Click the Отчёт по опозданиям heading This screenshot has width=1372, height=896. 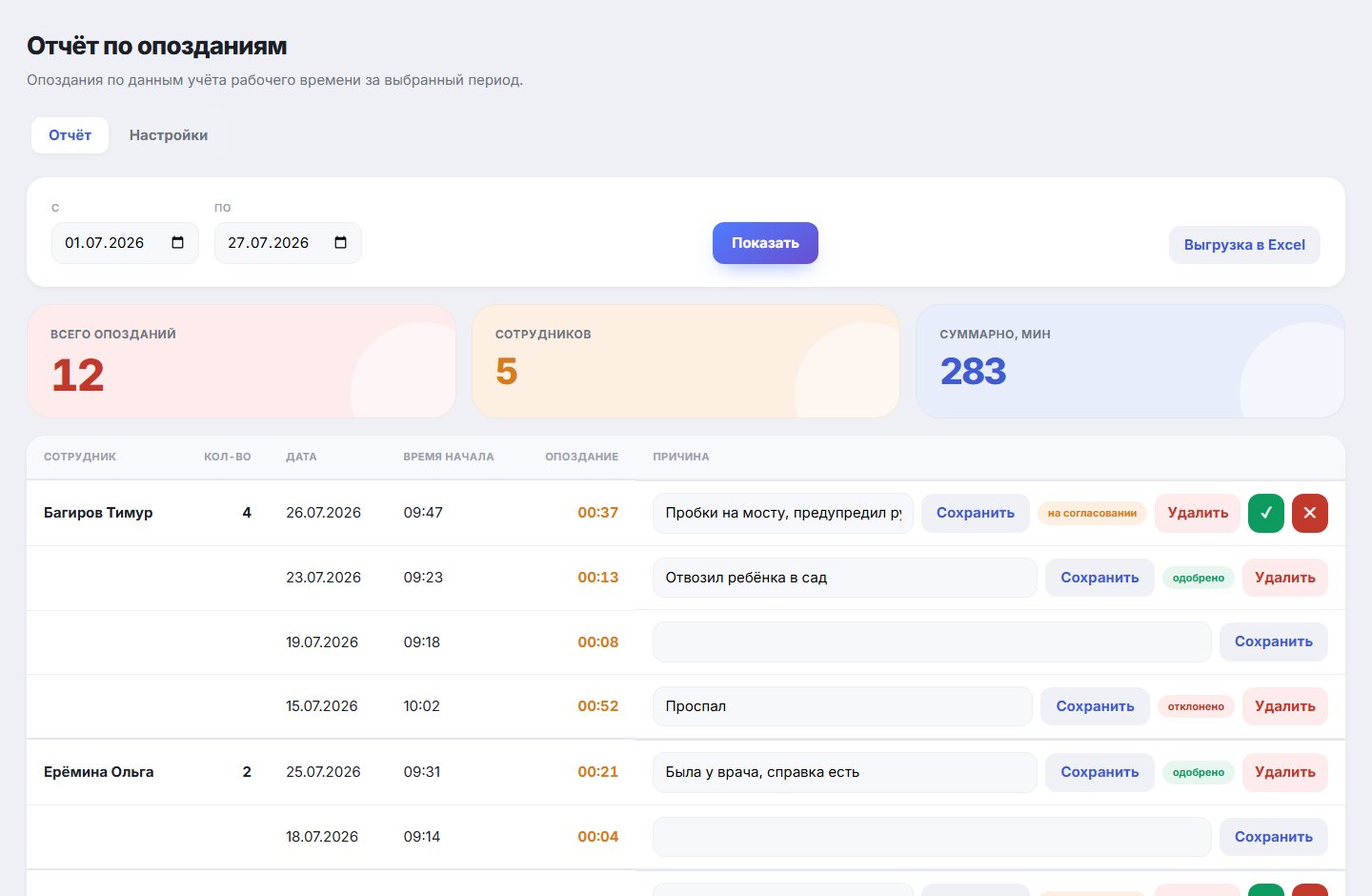(157, 46)
